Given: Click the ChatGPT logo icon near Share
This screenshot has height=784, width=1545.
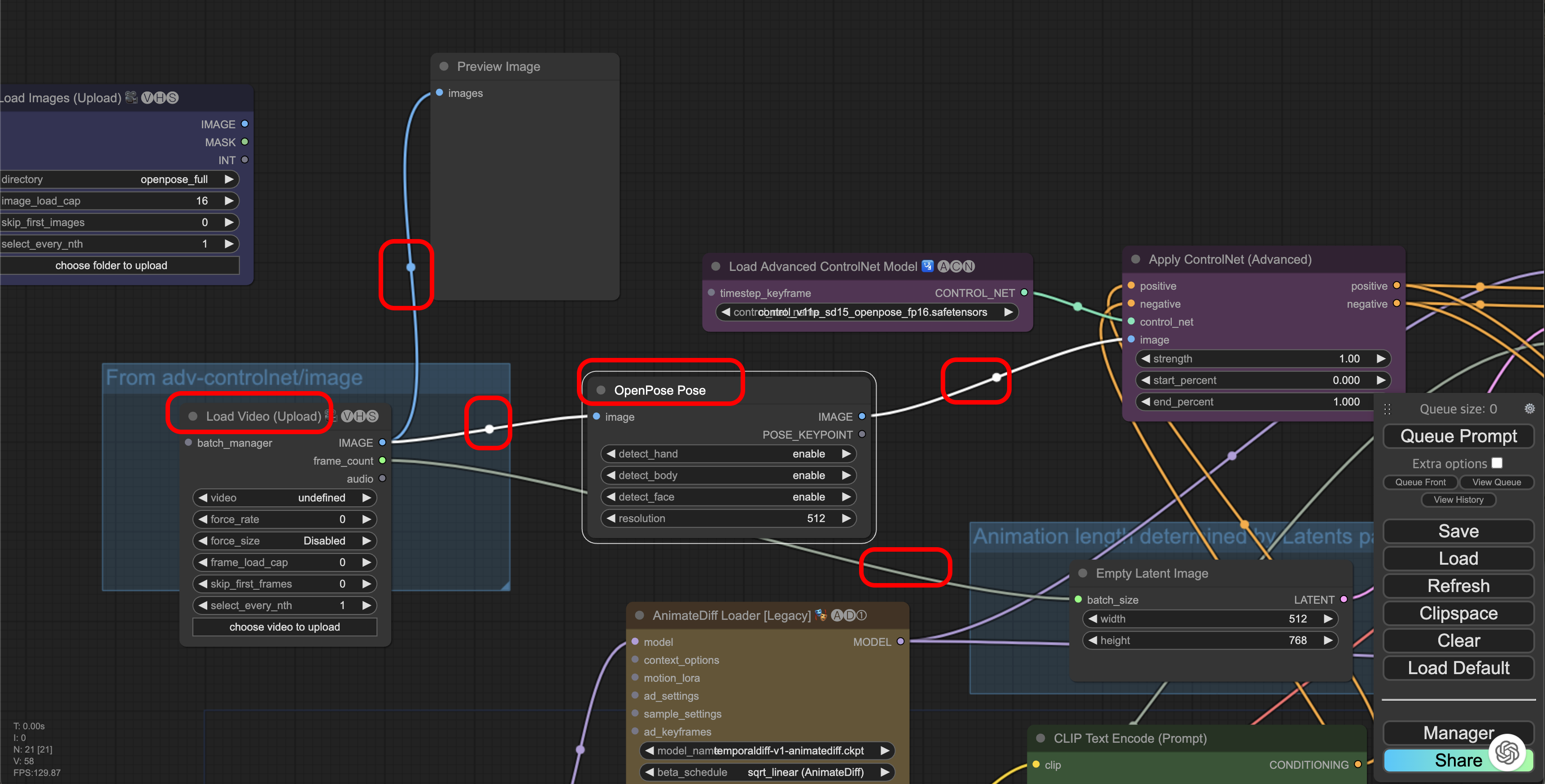Looking at the screenshot, I should 1506,752.
